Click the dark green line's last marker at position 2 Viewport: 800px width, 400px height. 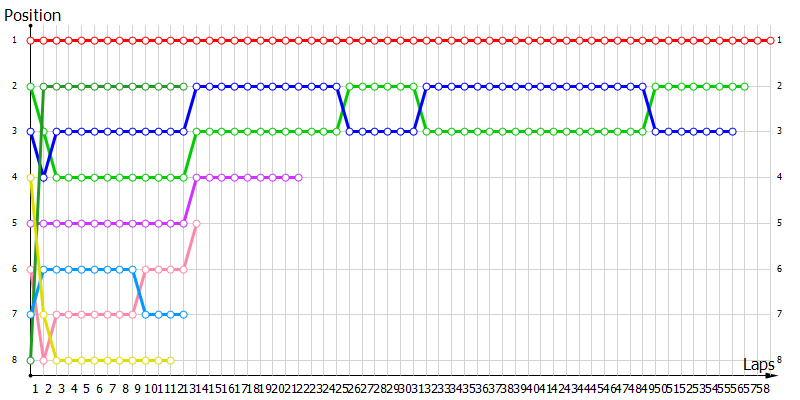[x=184, y=87]
